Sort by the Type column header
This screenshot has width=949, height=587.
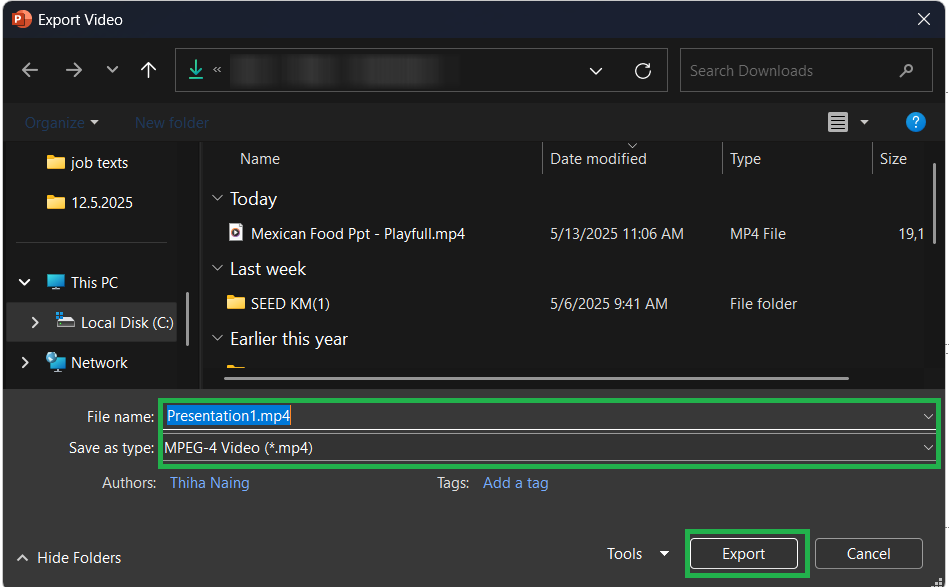[745, 159]
